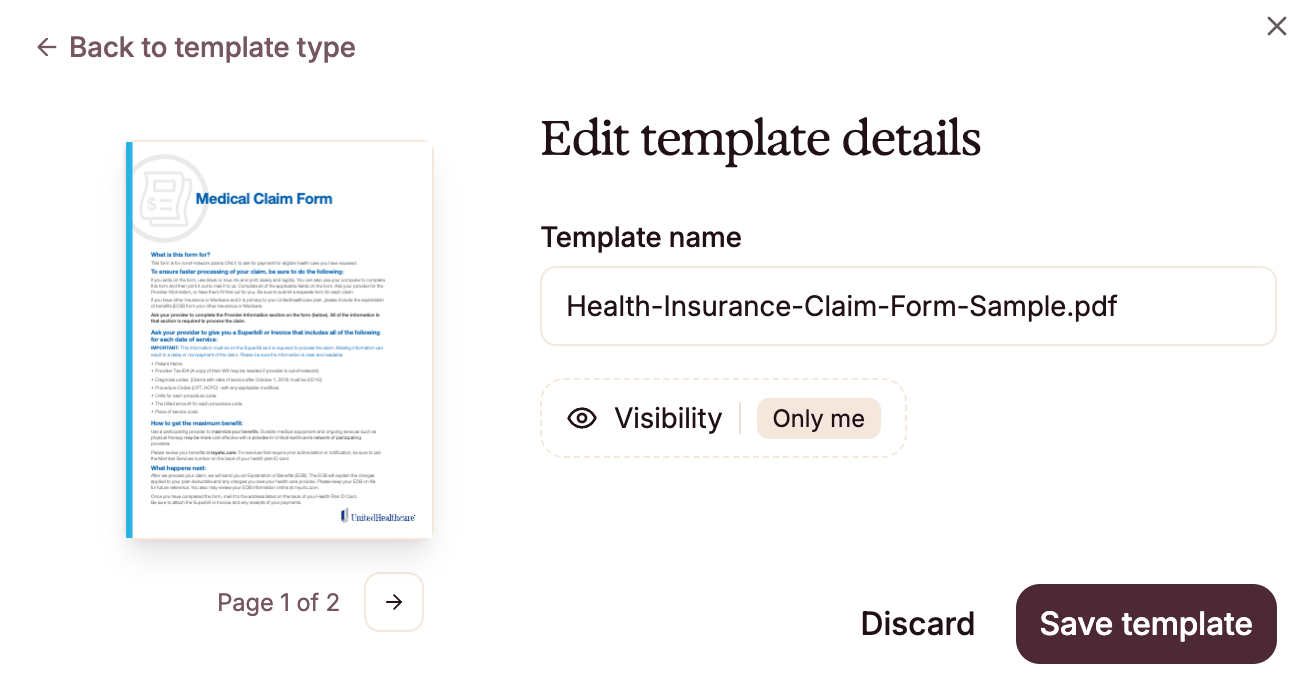Click the Page 1 of 2 indicator

(x=278, y=602)
